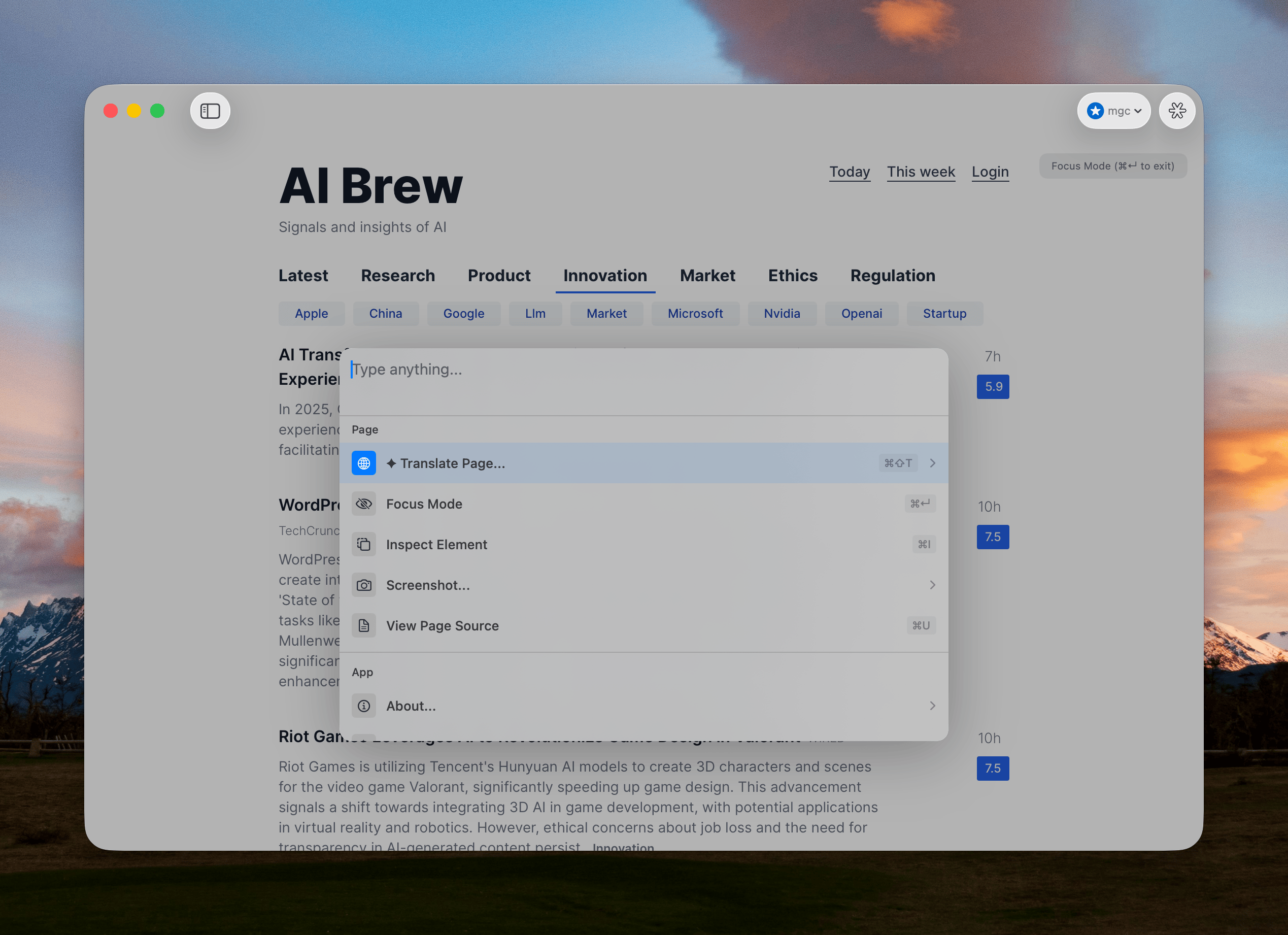Click the About info circle icon
1288x935 pixels.
click(363, 706)
